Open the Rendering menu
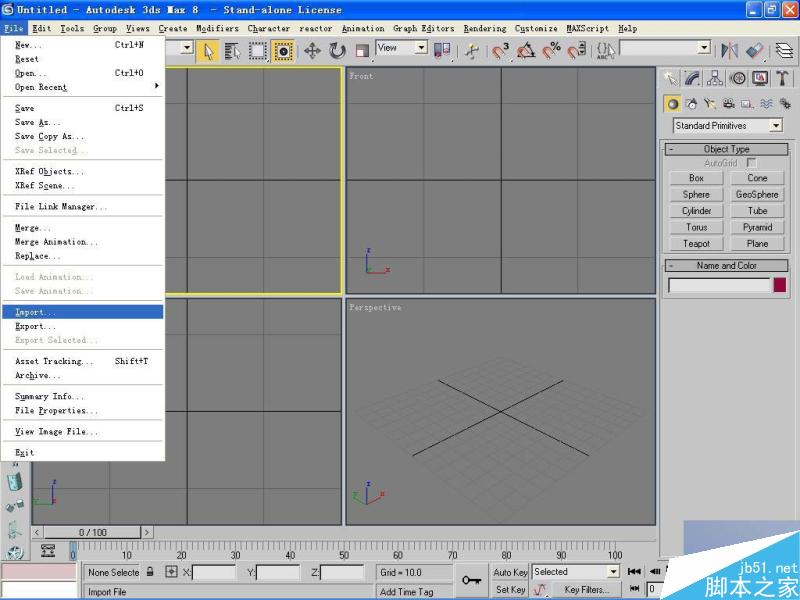The image size is (800, 600). [x=485, y=29]
